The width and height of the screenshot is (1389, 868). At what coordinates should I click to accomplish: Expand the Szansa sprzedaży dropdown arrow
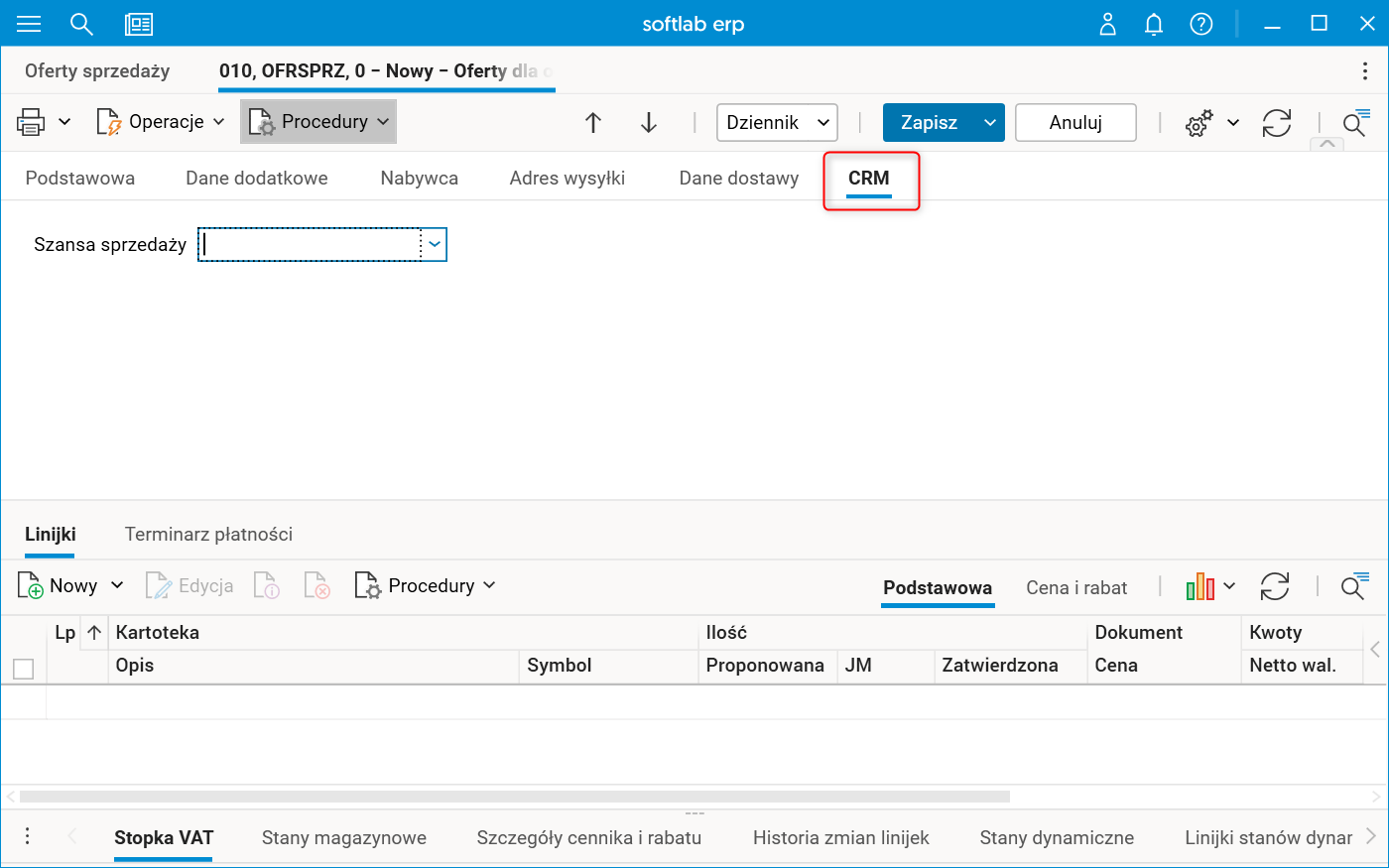(x=435, y=244)
